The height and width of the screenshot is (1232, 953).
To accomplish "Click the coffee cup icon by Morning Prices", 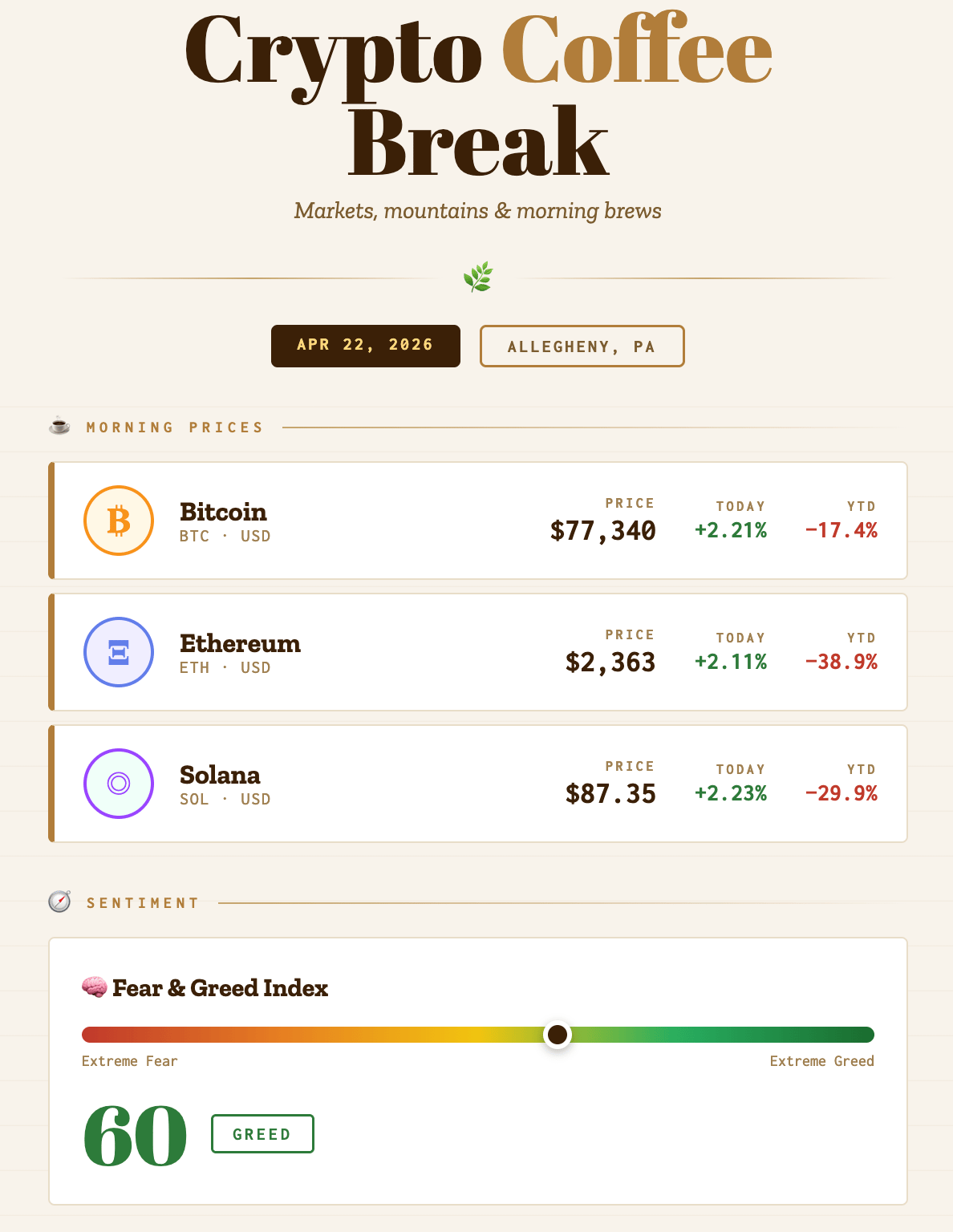I will 59,426.
